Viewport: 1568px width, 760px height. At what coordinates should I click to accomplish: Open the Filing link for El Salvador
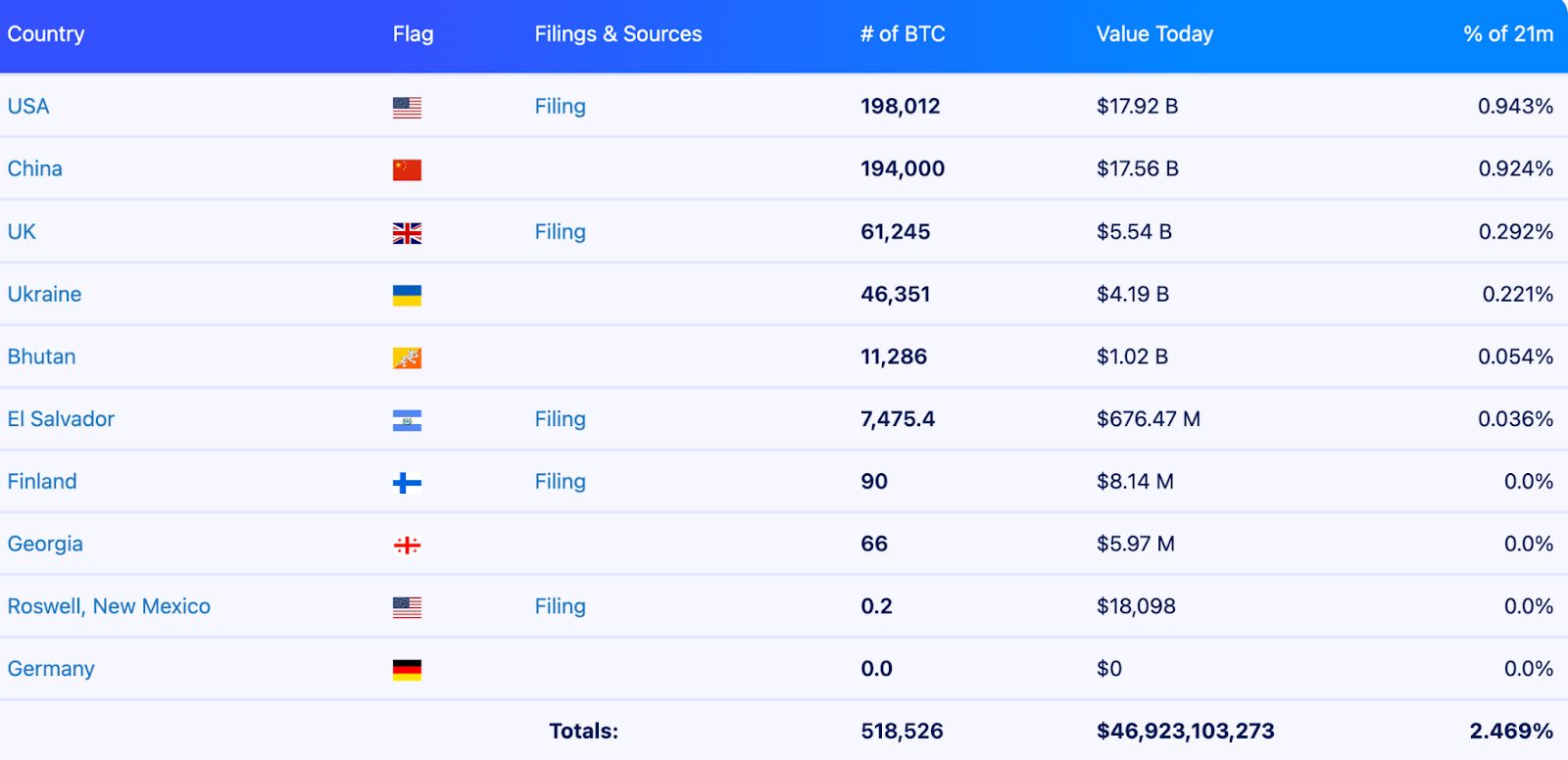(559, 418)
